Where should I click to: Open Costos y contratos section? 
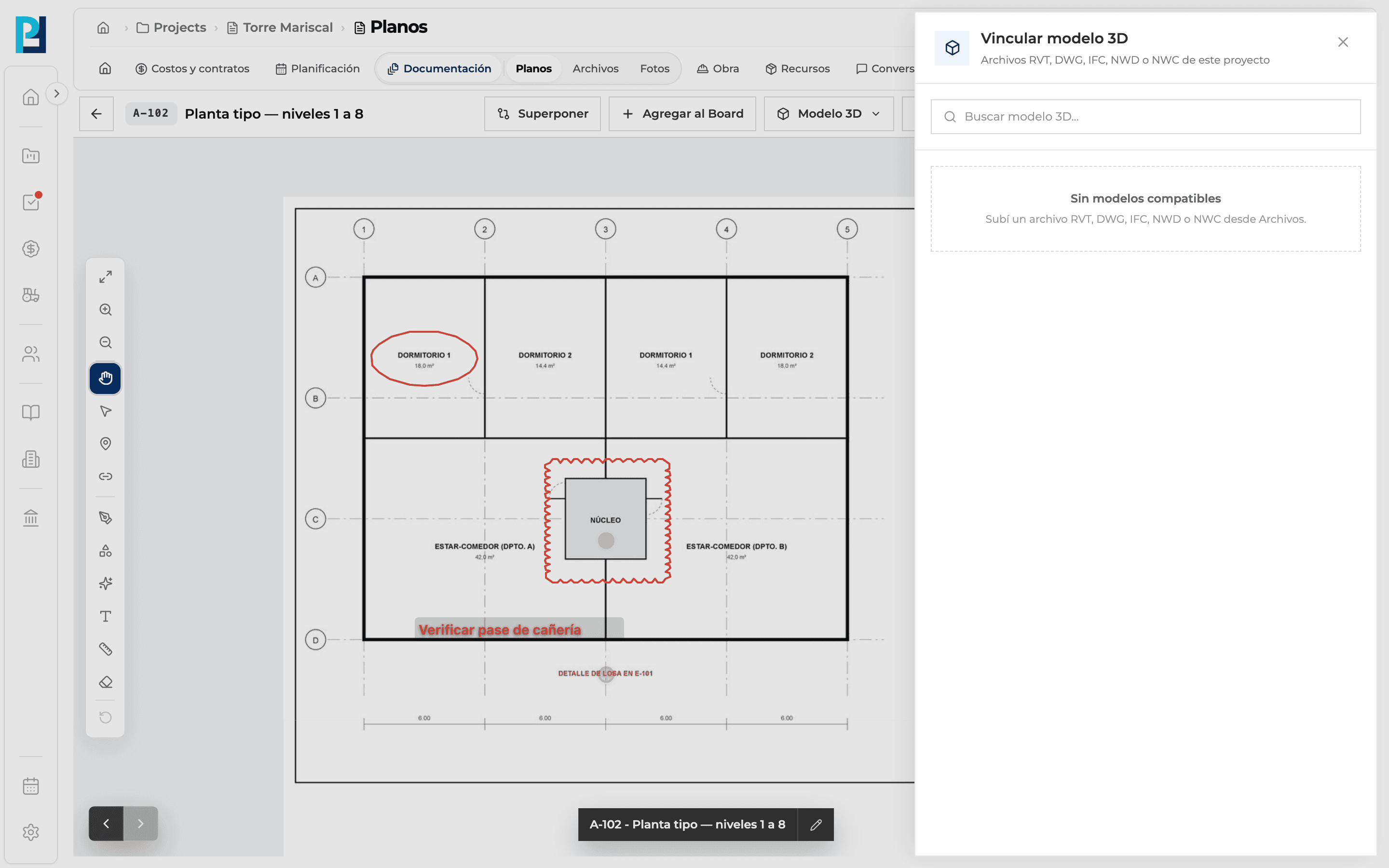pos(192,68)
